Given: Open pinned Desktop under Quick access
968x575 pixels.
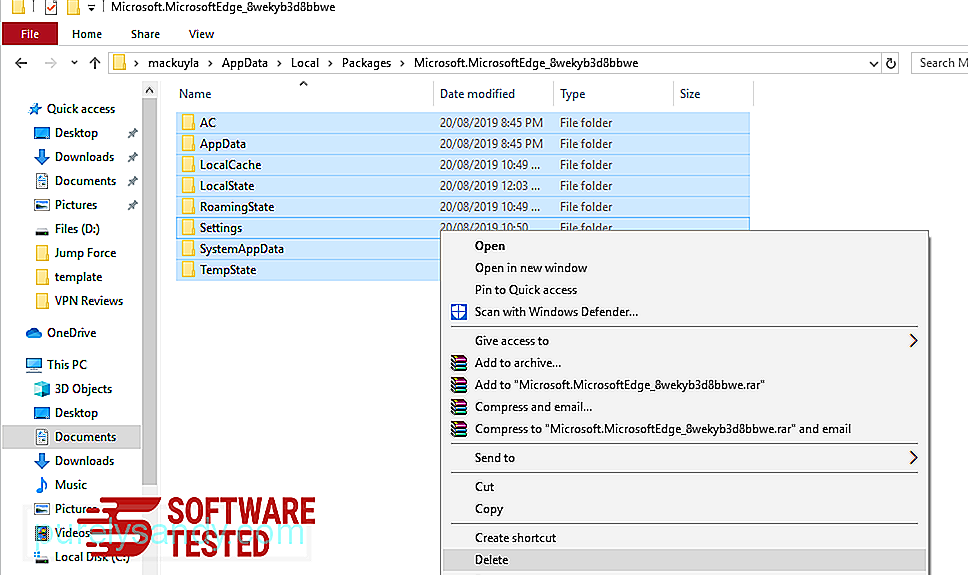Looking at the screenshot, I should click(76, 133).
